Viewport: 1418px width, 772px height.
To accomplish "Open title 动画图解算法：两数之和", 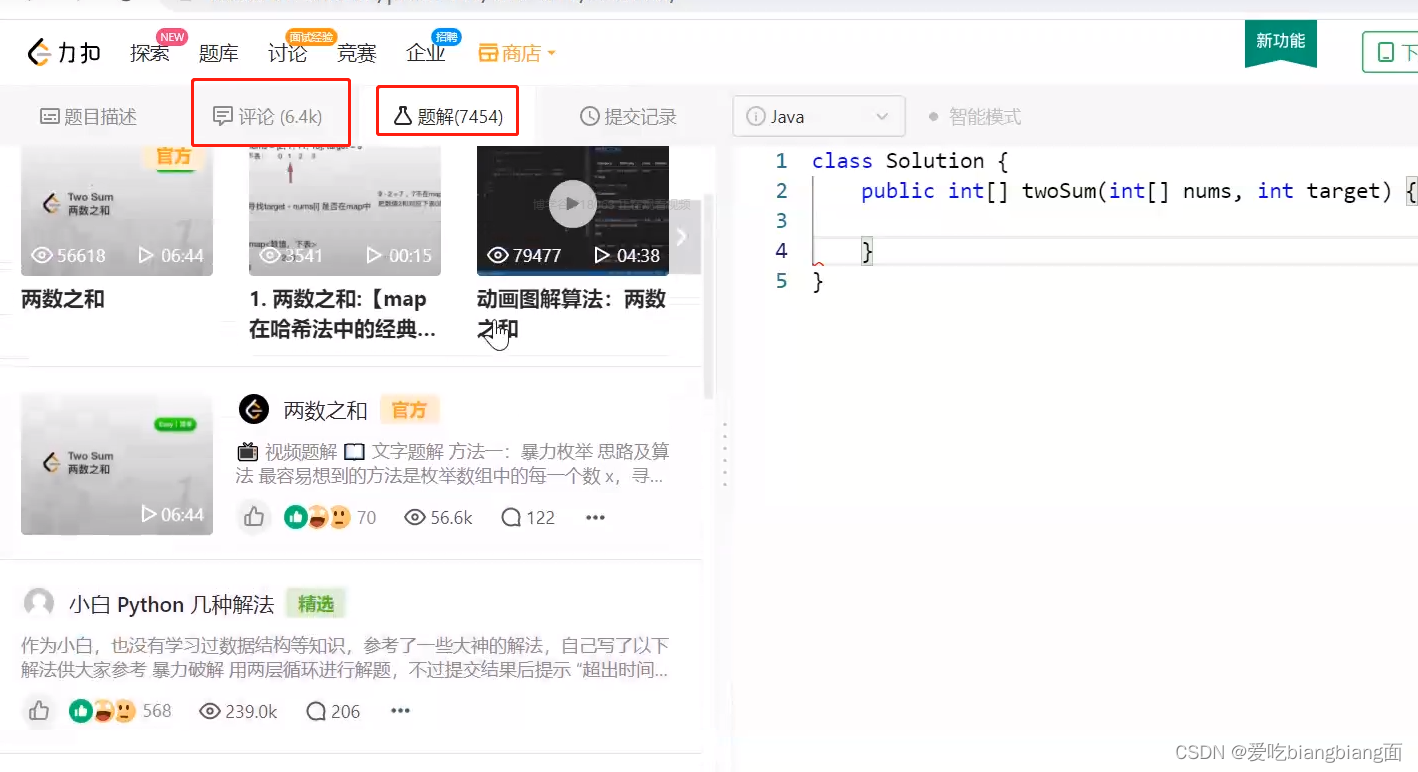I will click(x=572, y=314).
